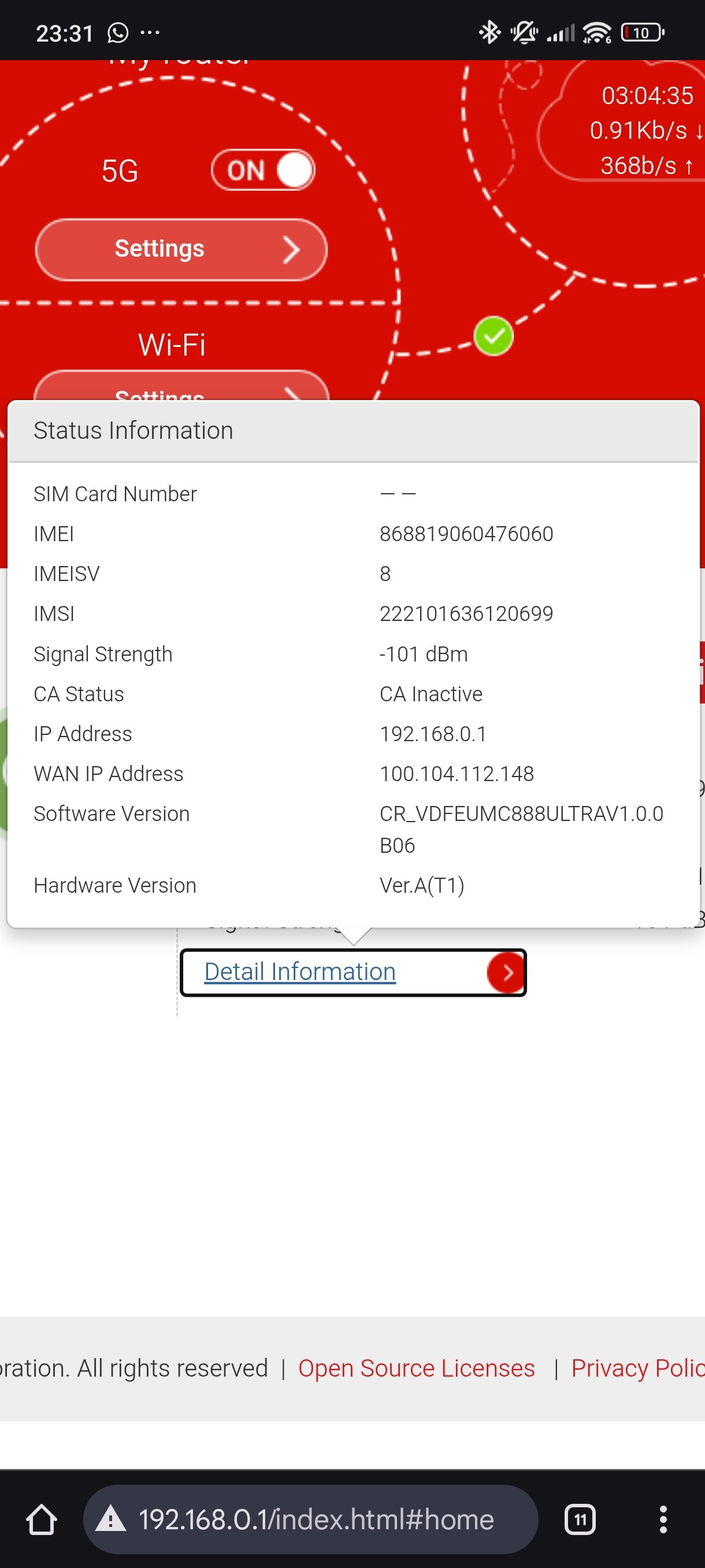Tap the battery indicator showing 10
Image resolution: width=705 pixels, height=1568 pixels.
pos(643,32)
